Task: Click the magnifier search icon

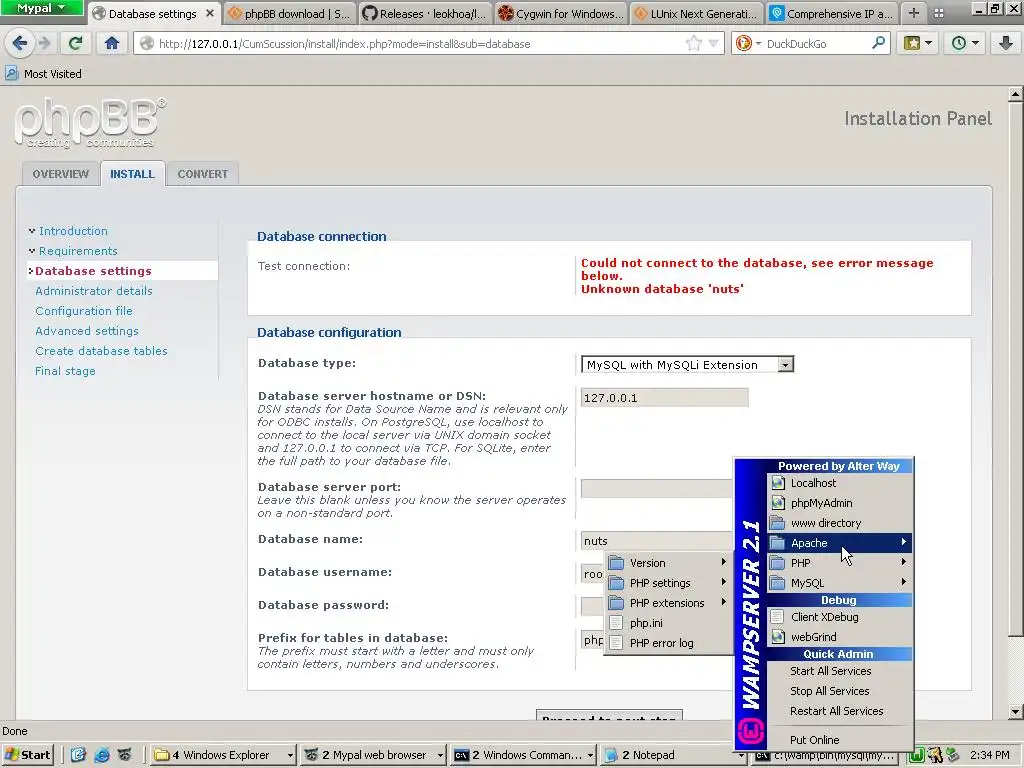Action: (878, 44)
